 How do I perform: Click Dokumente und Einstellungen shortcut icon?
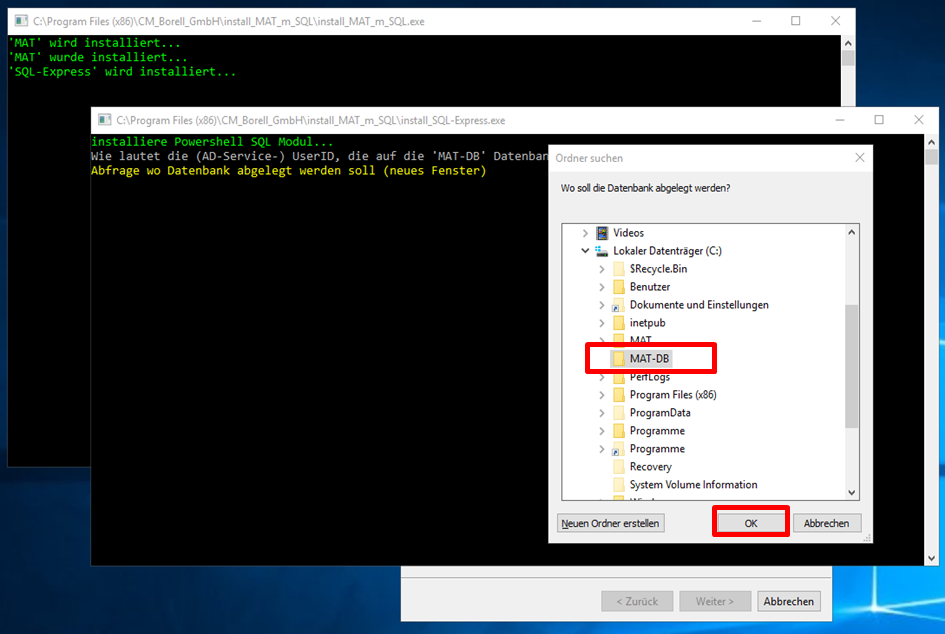[618, 305]
